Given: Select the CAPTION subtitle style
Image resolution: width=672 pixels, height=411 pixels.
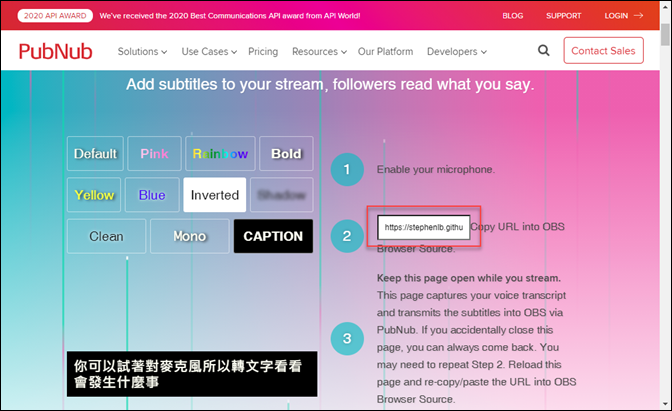Looking at the screenshot, I should point(273,236).
